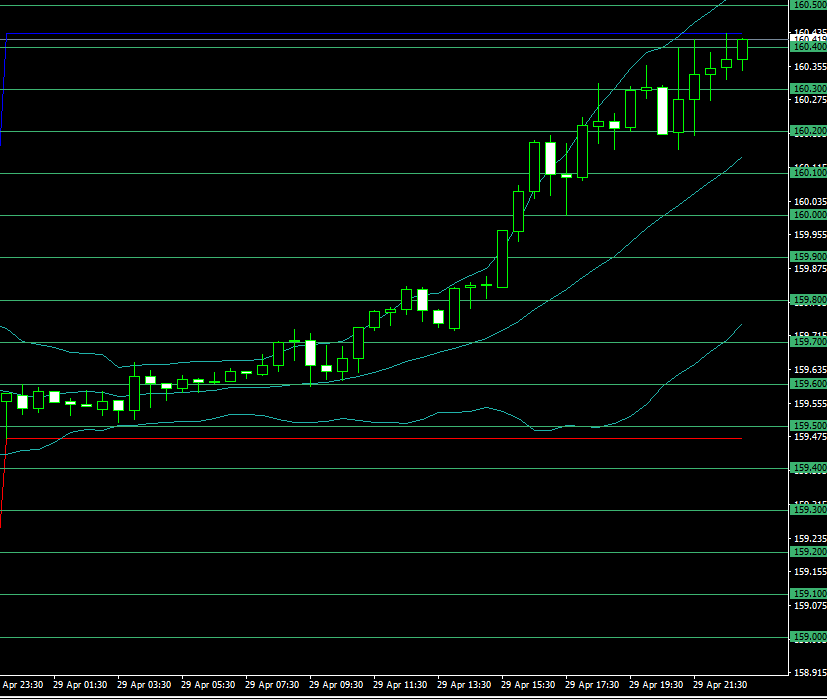
Task: Select the 160.000 price level label
Action: [x=808, y=215]
